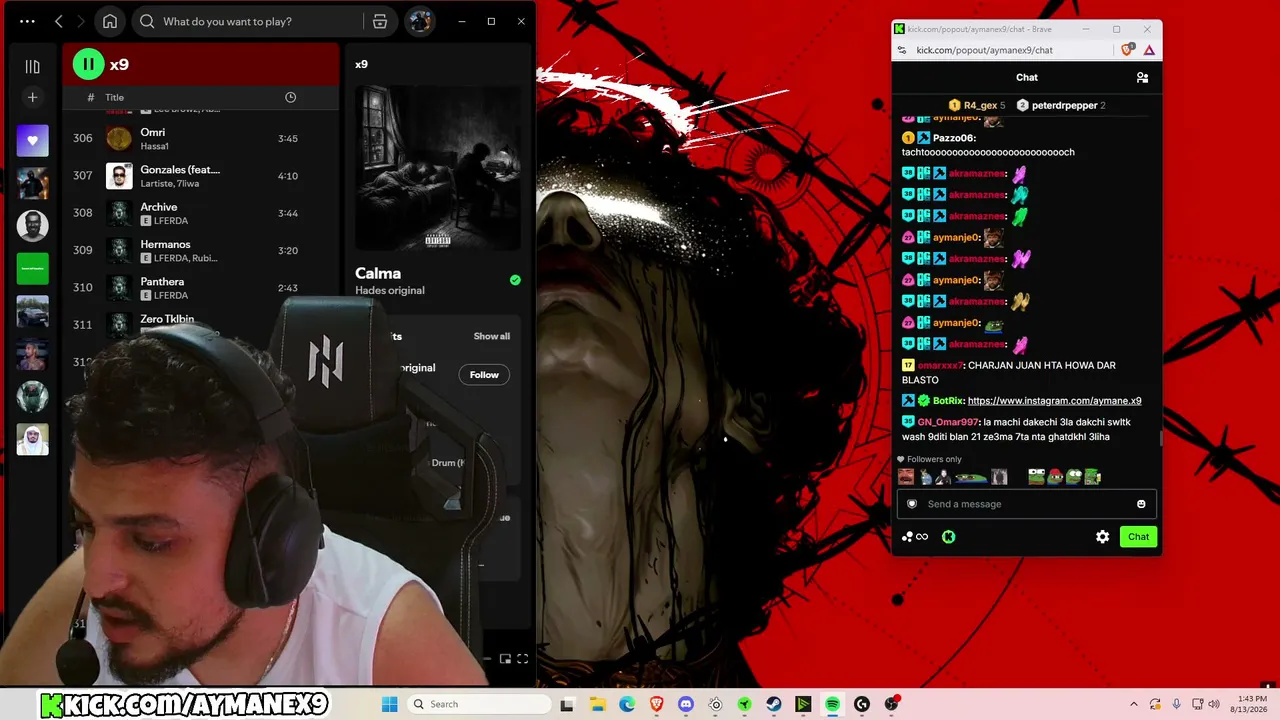Sort tracks by the Title column
The width and height of the screenshot is (1280, 720).
[x=115, y=97]
